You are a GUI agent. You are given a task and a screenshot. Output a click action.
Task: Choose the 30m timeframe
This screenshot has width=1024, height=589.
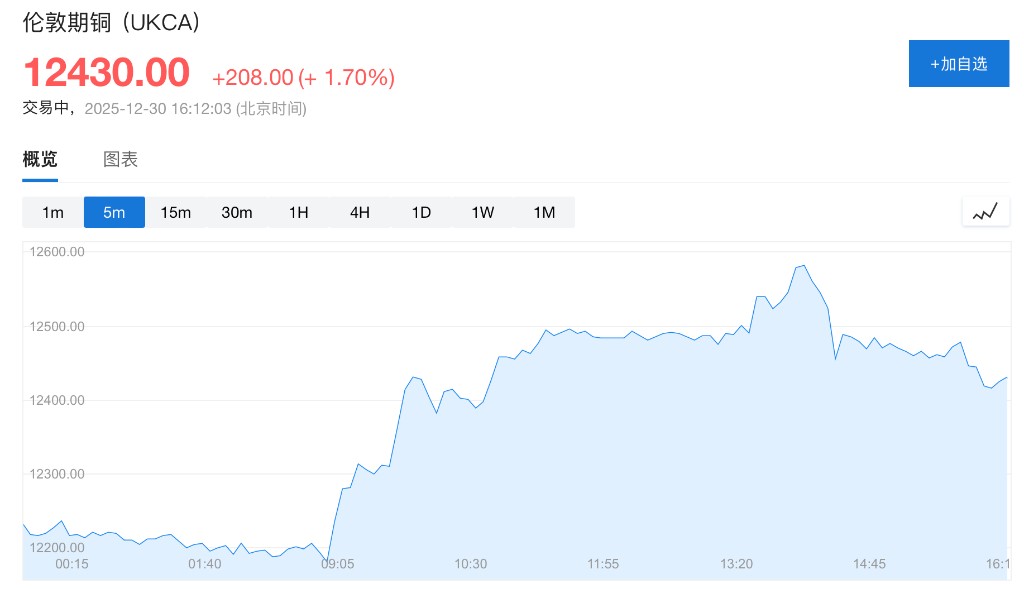pyautogui.click(x=237, y=212)
